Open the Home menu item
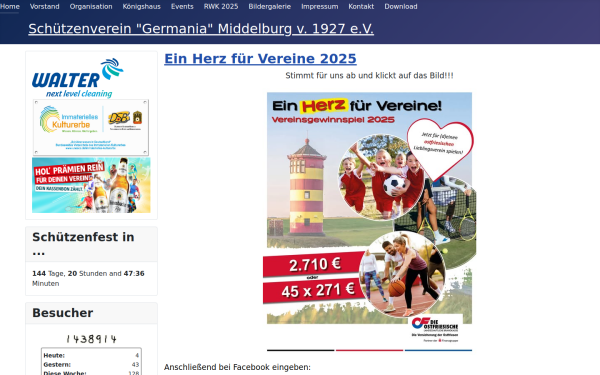The image size is (600, 375). point(10,7)
